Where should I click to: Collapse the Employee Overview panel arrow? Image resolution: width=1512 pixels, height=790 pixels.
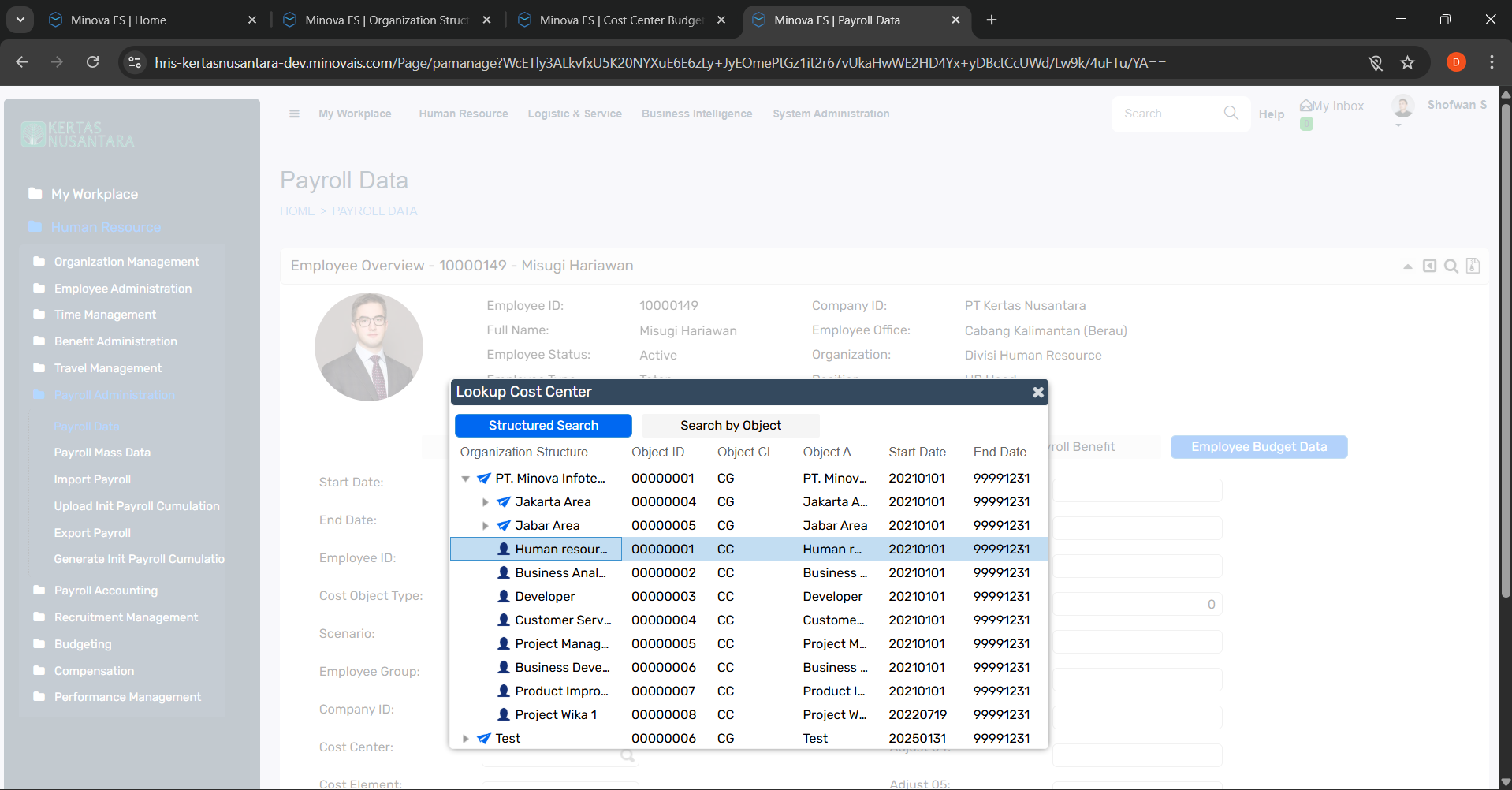(x=1407, y=267)
